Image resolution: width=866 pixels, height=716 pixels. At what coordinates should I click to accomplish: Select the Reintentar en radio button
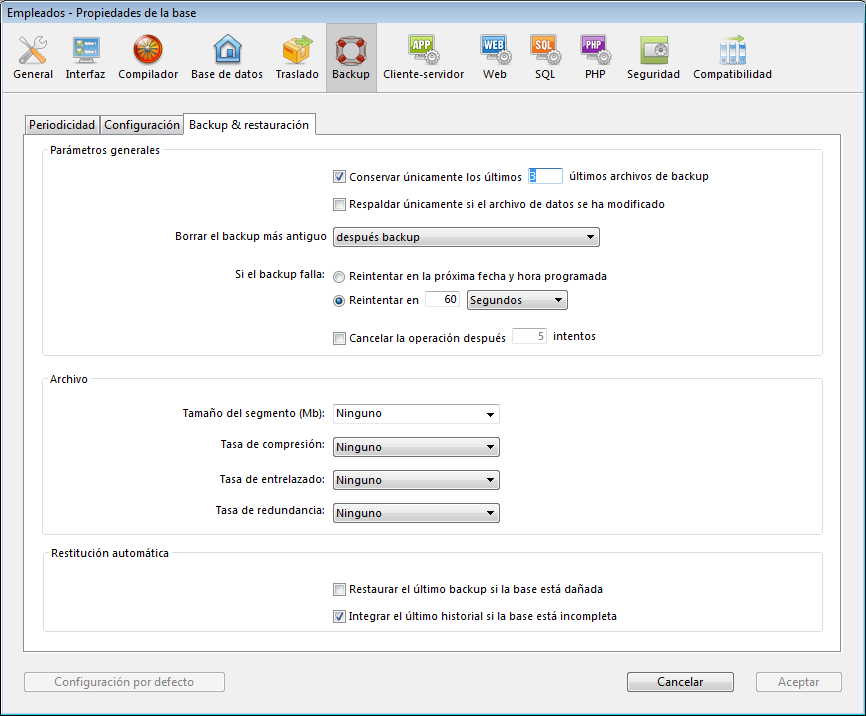click(339, 301)
